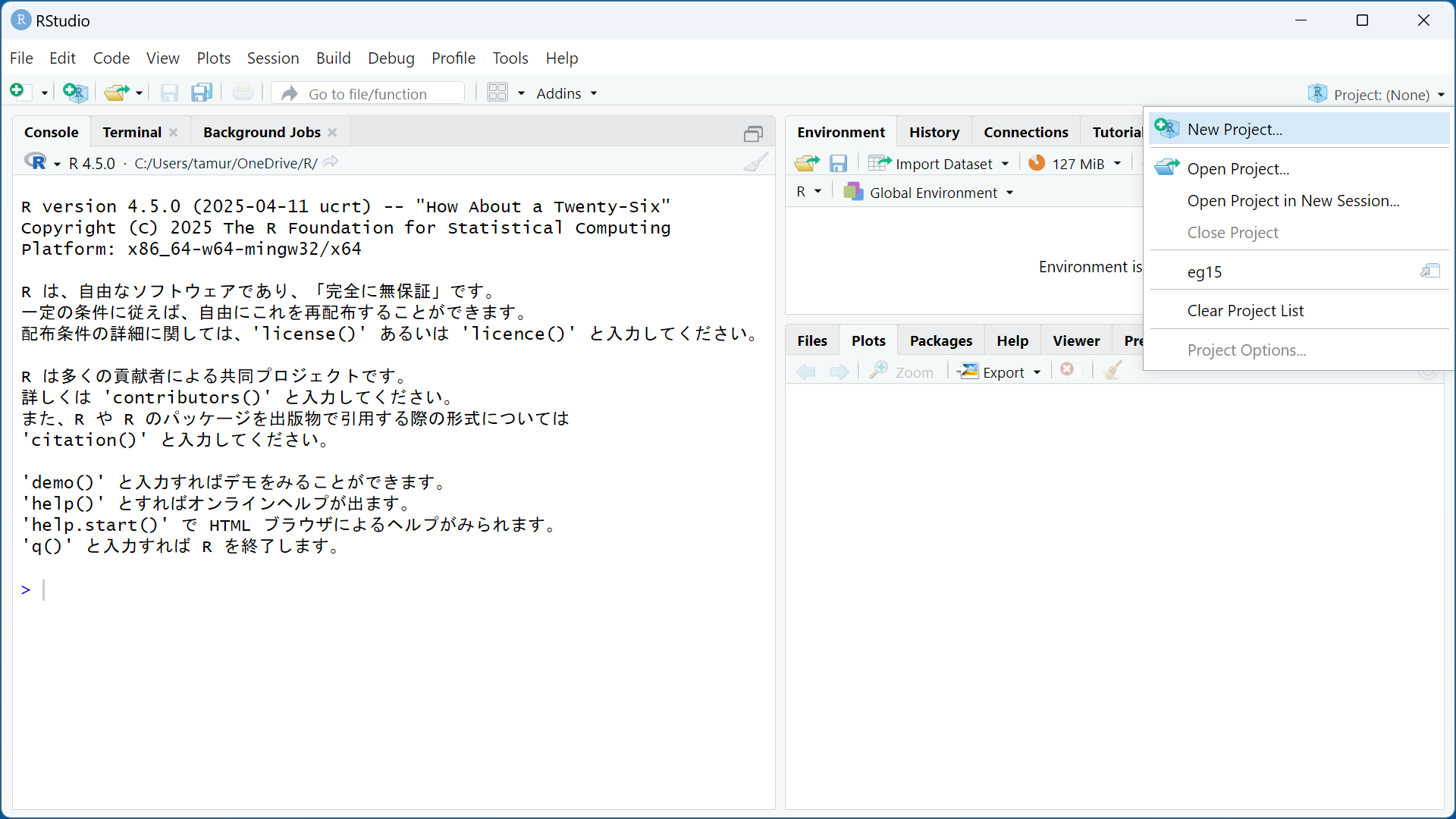This screenshot has height=819, width=1456.
Task: Open the 127 MiB memory usage dropdown
Action: (x=1077, y=164)
